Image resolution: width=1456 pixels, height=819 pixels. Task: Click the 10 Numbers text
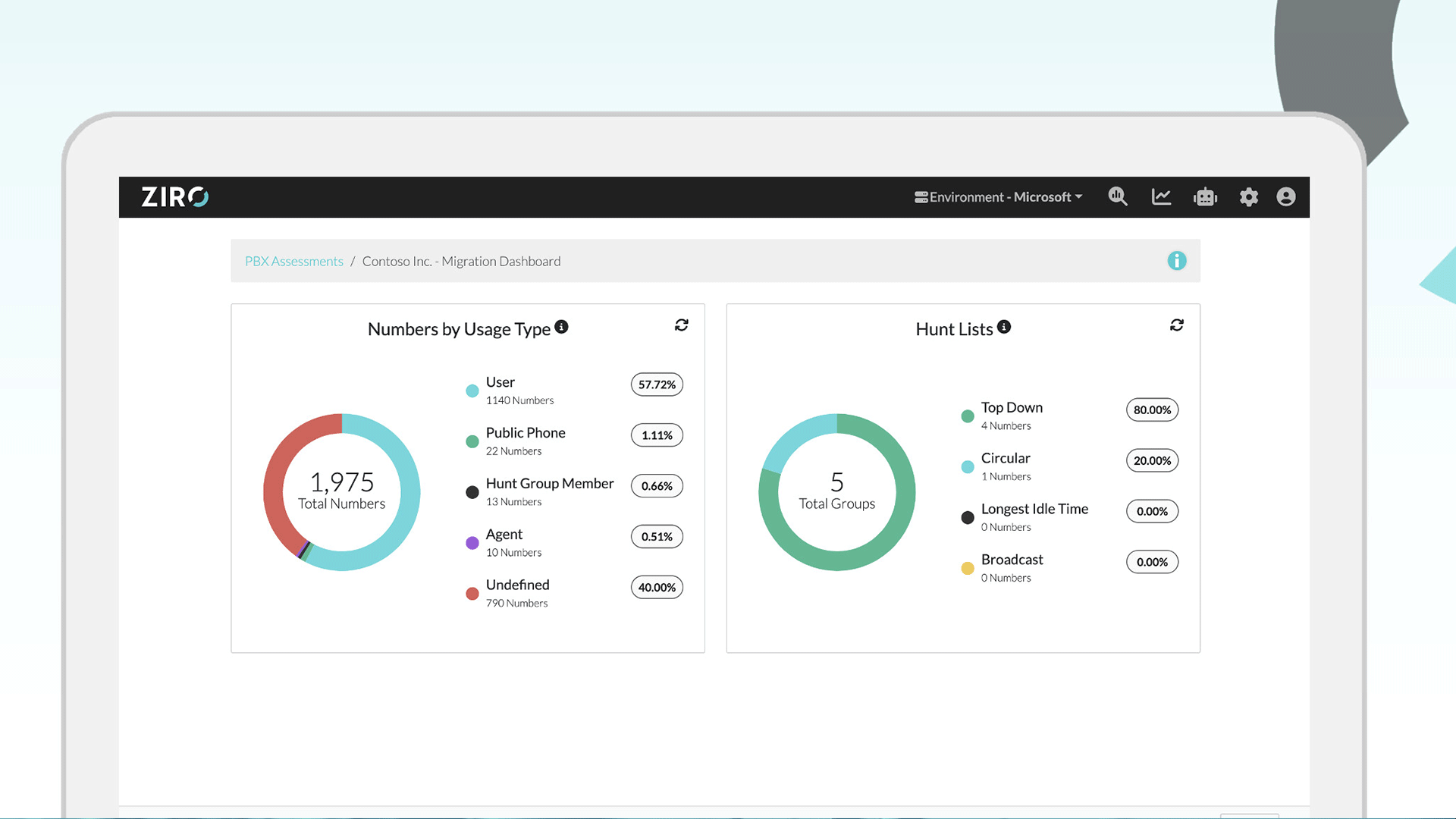[514, 553]
